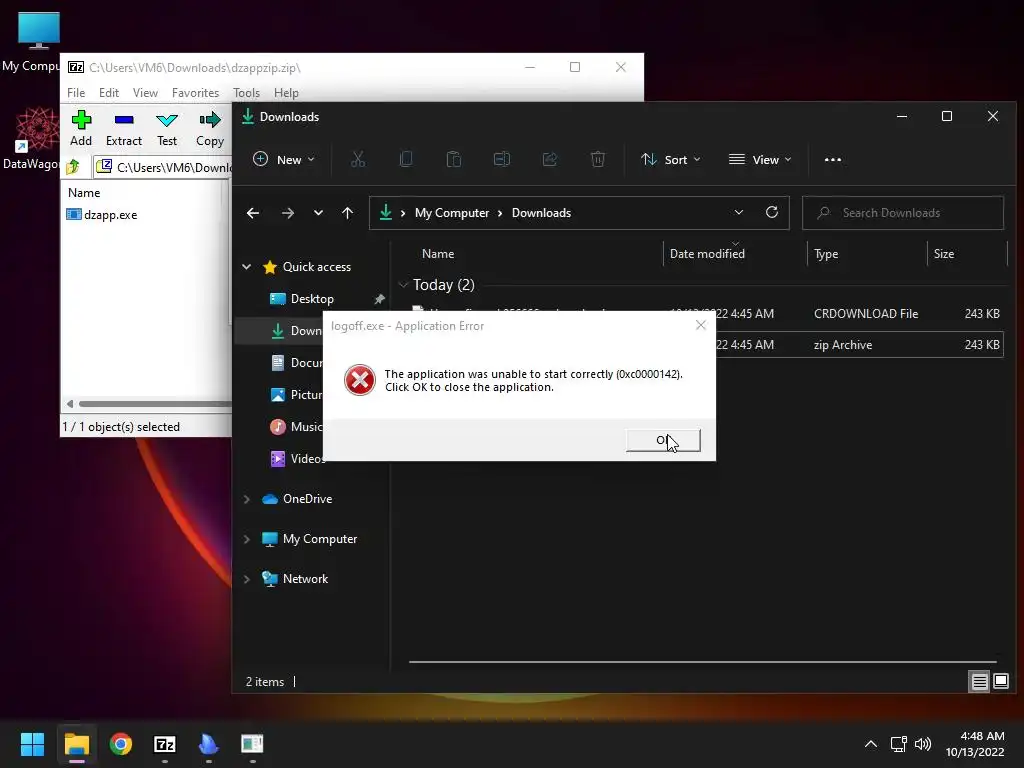Refresh the Downloads folder

click(772, 212)
